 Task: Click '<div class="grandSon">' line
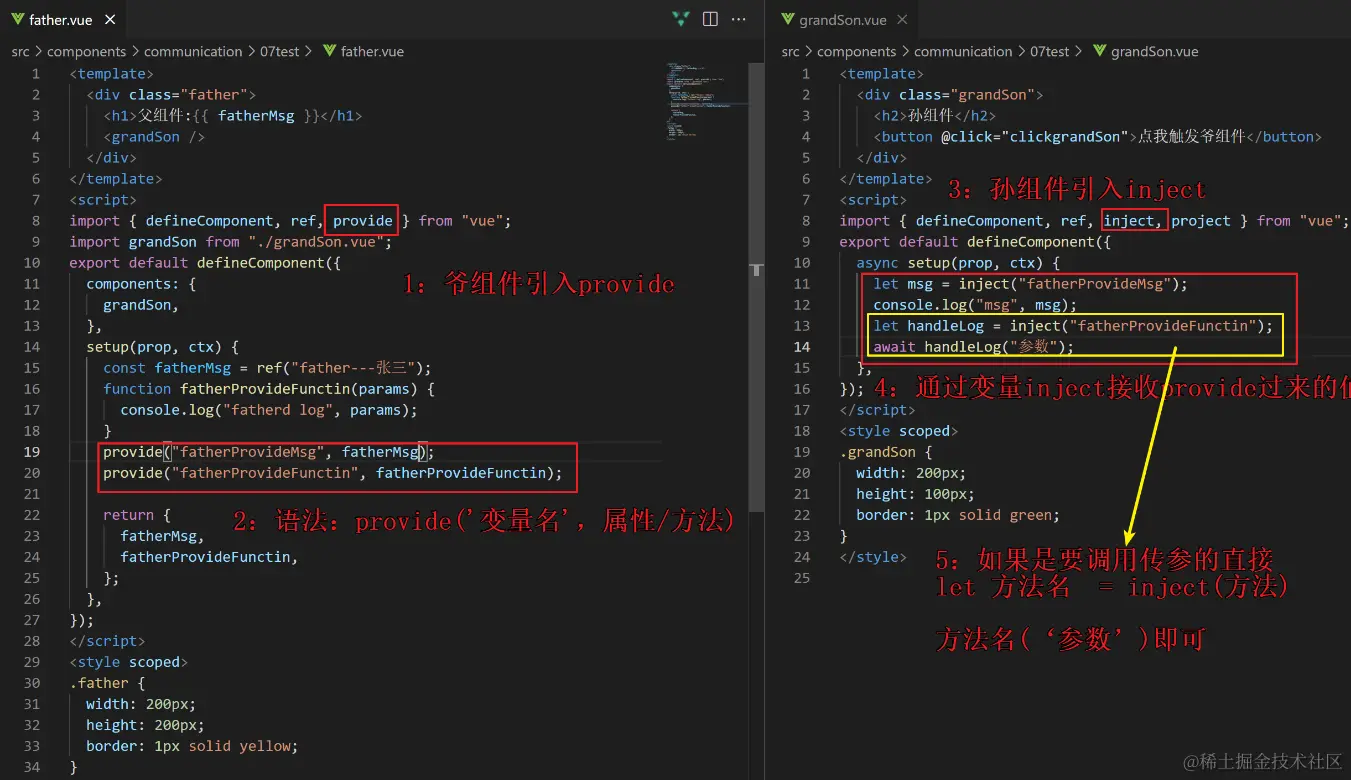click(950, 95)
